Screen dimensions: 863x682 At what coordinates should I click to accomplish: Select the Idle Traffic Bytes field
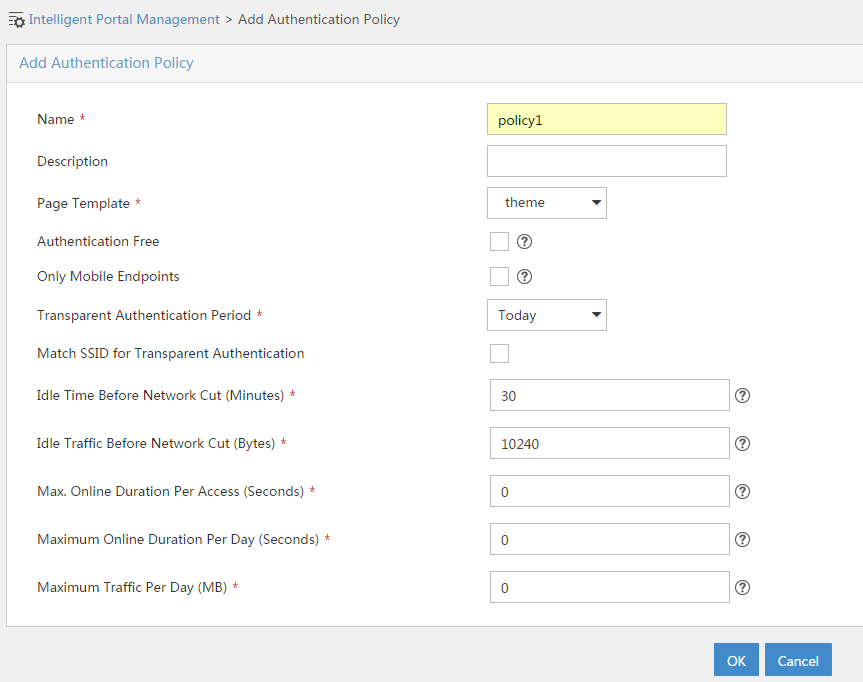[610, 443]
